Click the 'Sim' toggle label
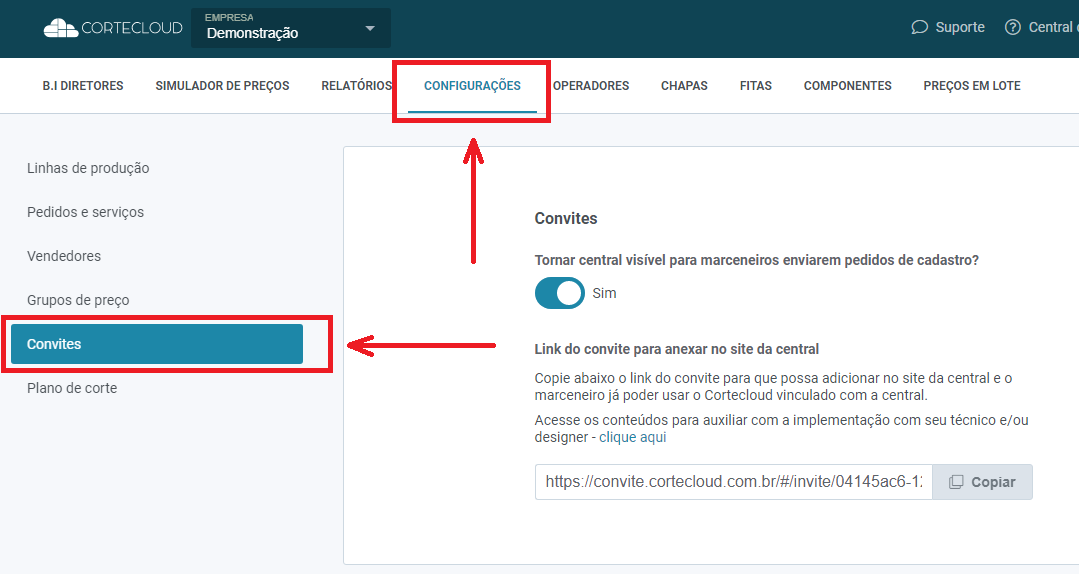This screenshot has height=574, width=1079. 604,293
